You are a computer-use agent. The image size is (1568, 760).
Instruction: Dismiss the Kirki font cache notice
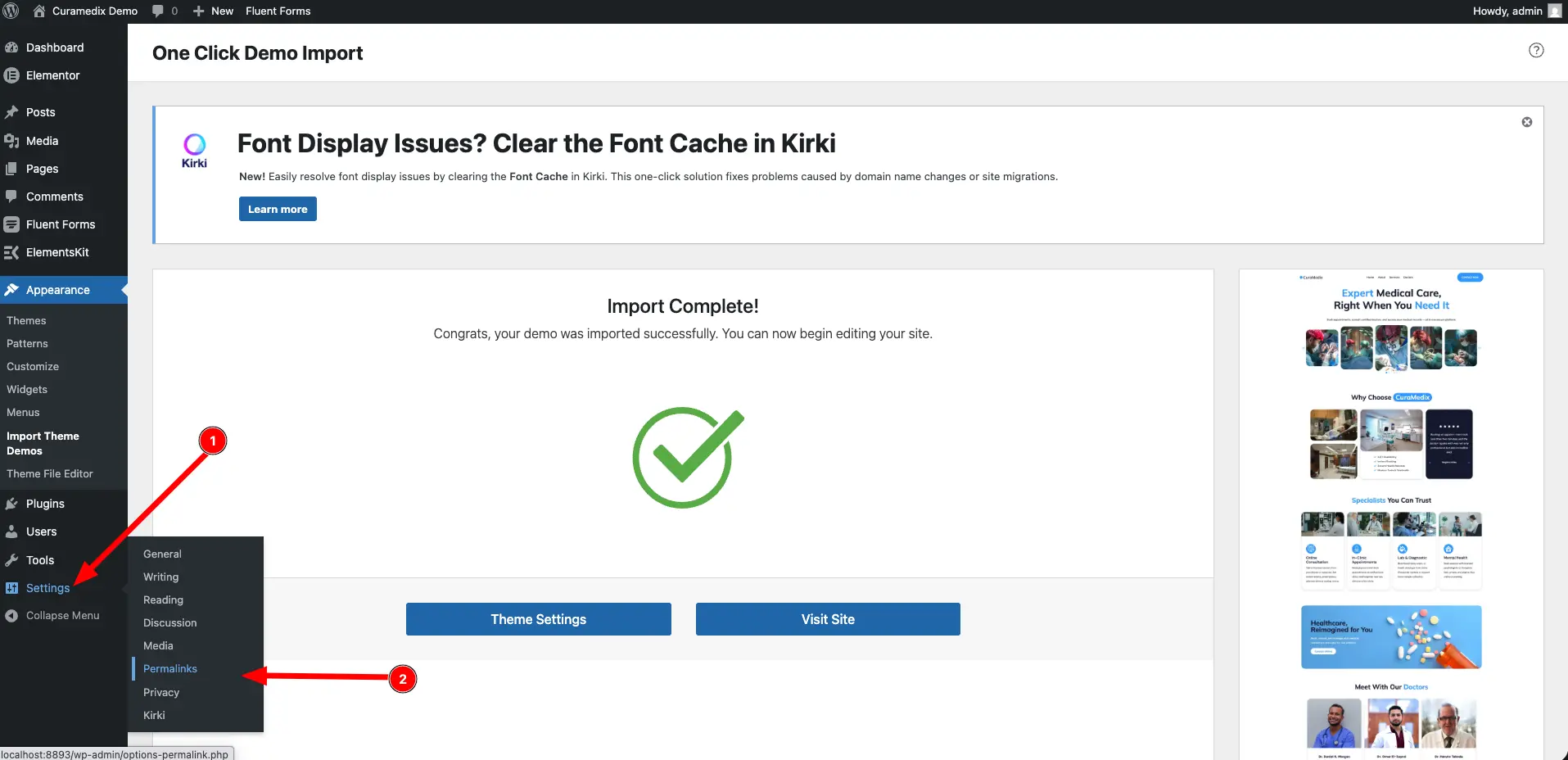pos(1527,122)
